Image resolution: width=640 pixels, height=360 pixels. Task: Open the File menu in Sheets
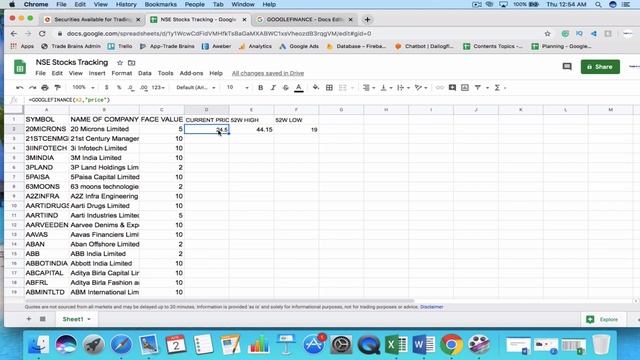[x=40, y=73]
